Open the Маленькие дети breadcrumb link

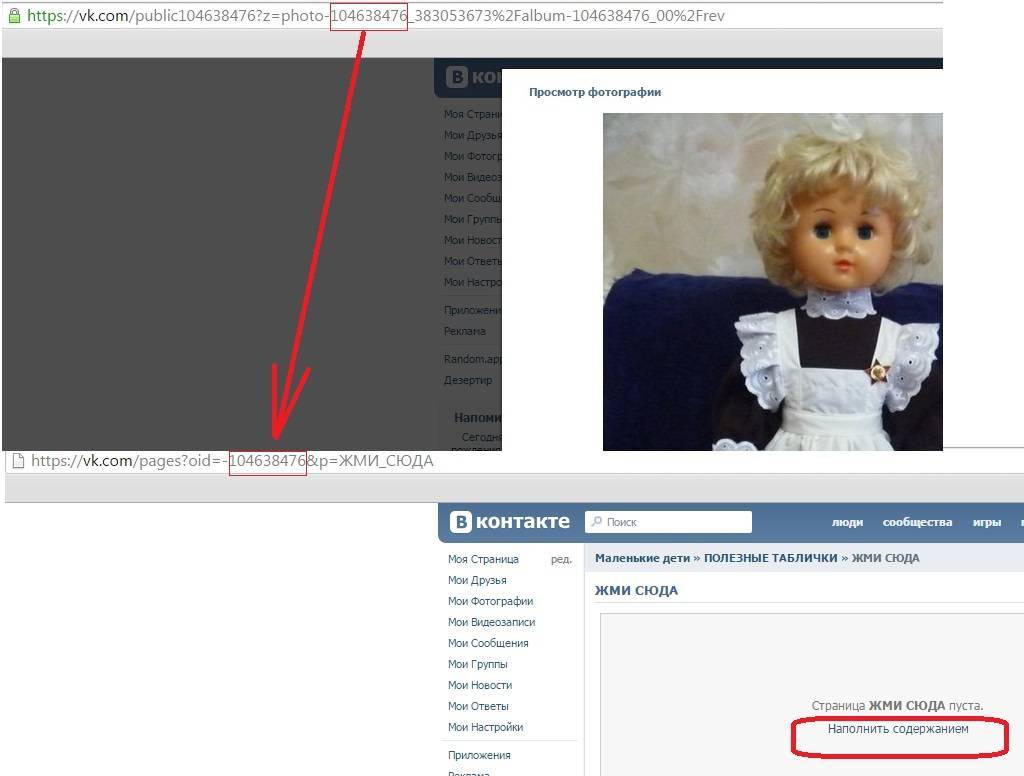[640, 558]
